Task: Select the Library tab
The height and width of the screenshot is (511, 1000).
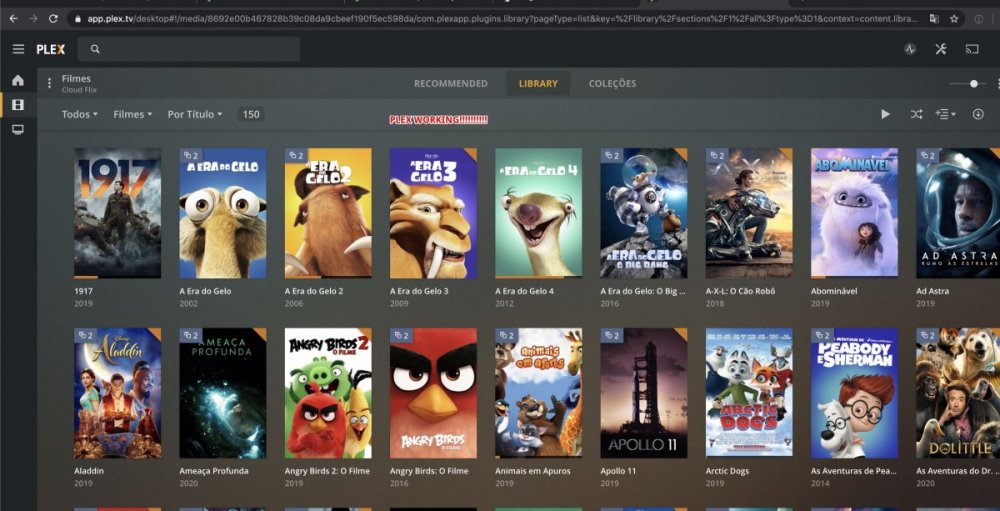Action: (x=538, y=84)
